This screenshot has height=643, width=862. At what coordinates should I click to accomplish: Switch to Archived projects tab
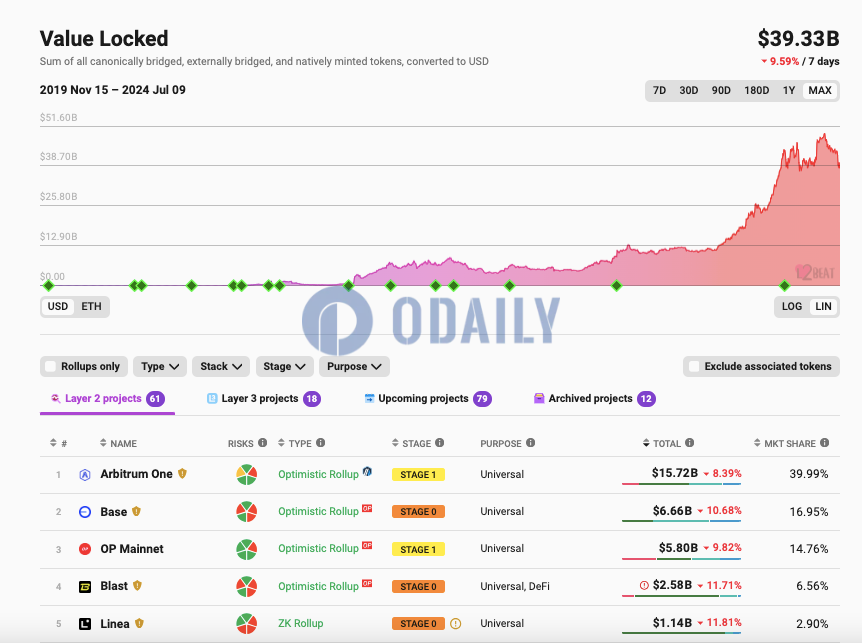coord(595,399)
